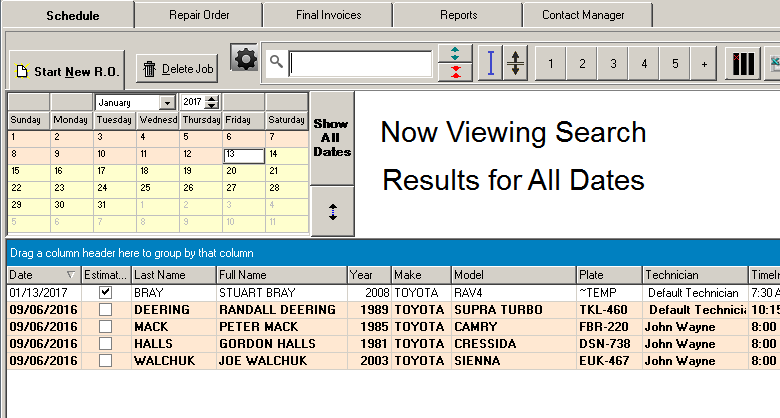The height and width of the screenshot is (418, 780).
Task: Tick the Estimate checkbox for WALCHUK
Action: [106, 361]
